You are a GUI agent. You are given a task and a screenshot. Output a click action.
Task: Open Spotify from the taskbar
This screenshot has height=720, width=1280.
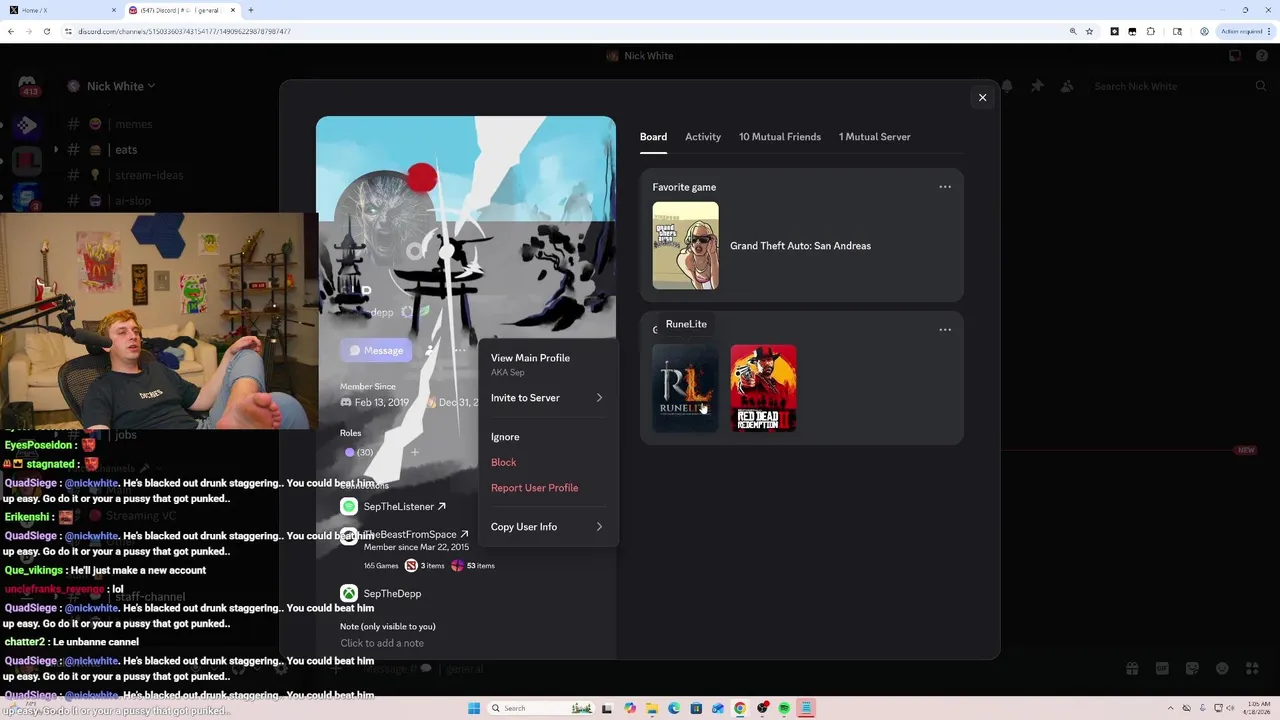coord(784,708)
